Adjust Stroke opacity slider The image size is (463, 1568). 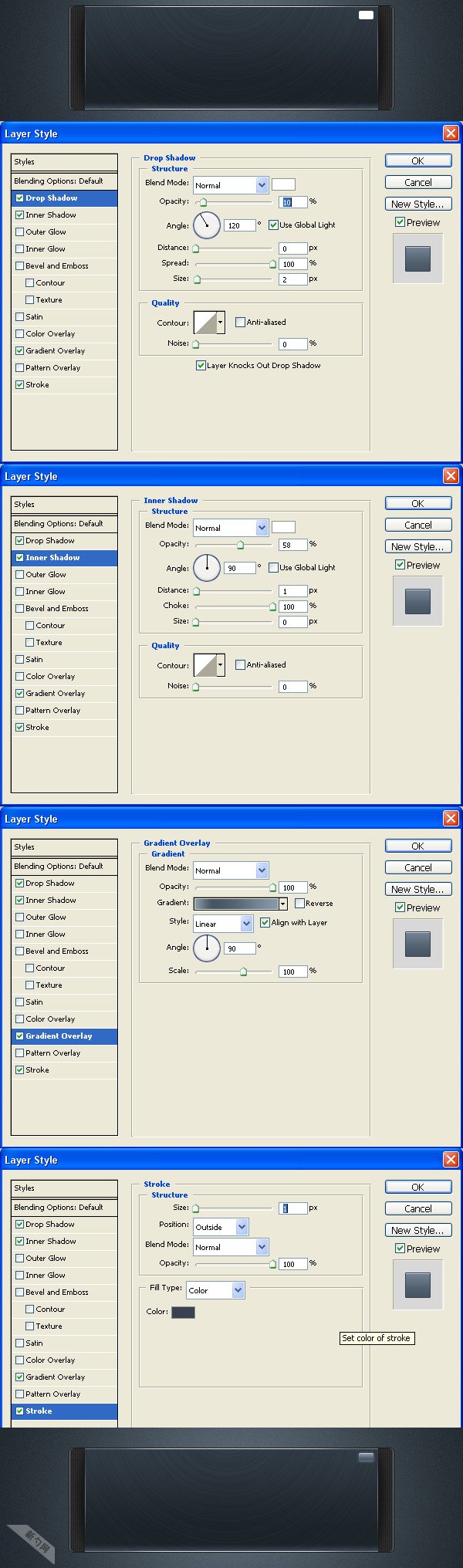(272, 1264)
